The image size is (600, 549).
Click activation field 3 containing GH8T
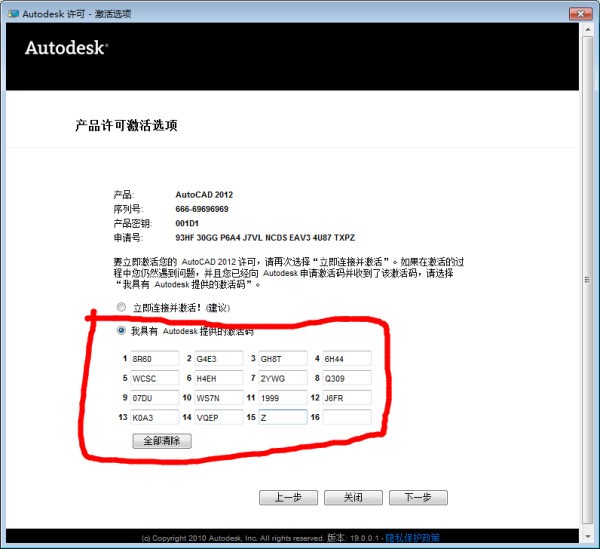(x=282, y=358)
